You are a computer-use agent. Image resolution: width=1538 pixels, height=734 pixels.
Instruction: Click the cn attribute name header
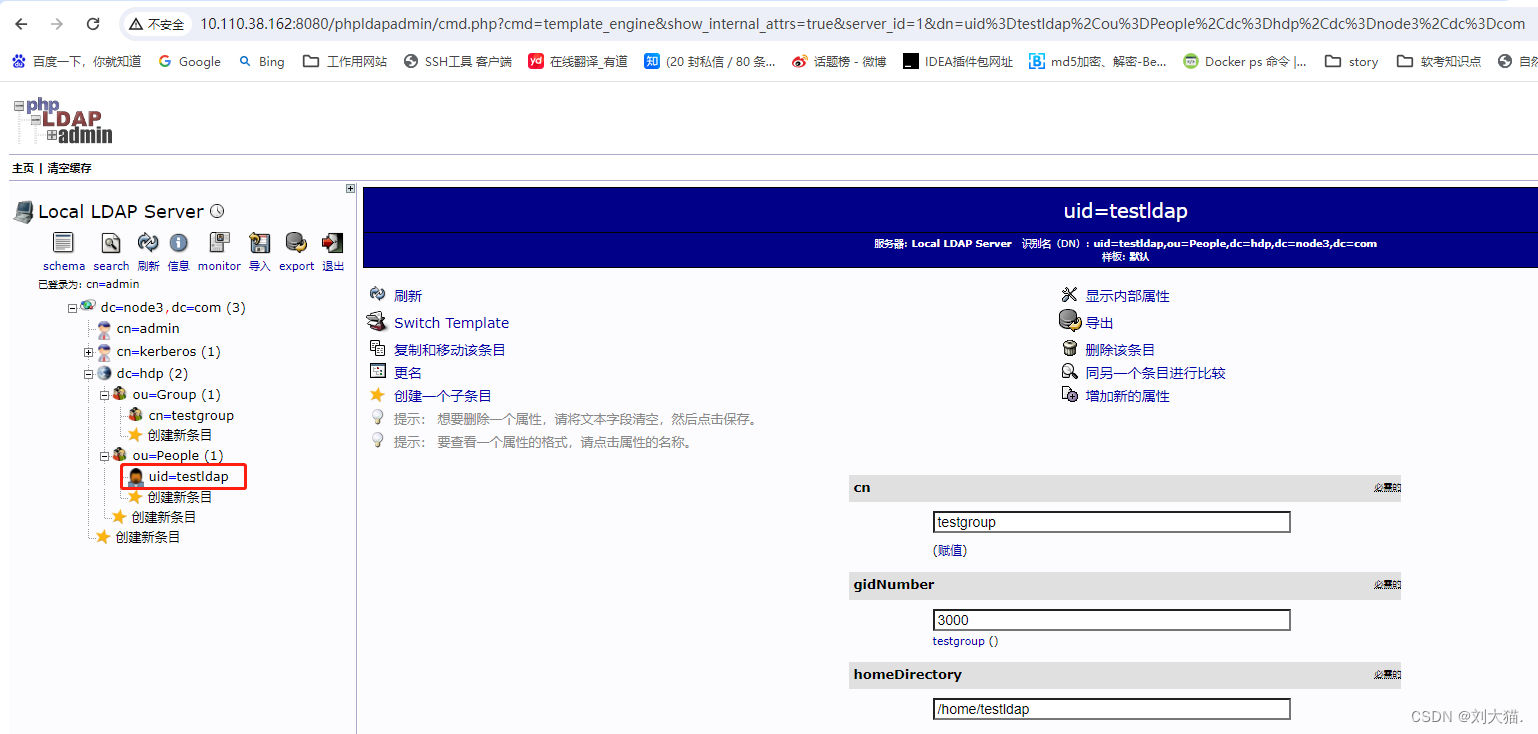coord(861,487)
